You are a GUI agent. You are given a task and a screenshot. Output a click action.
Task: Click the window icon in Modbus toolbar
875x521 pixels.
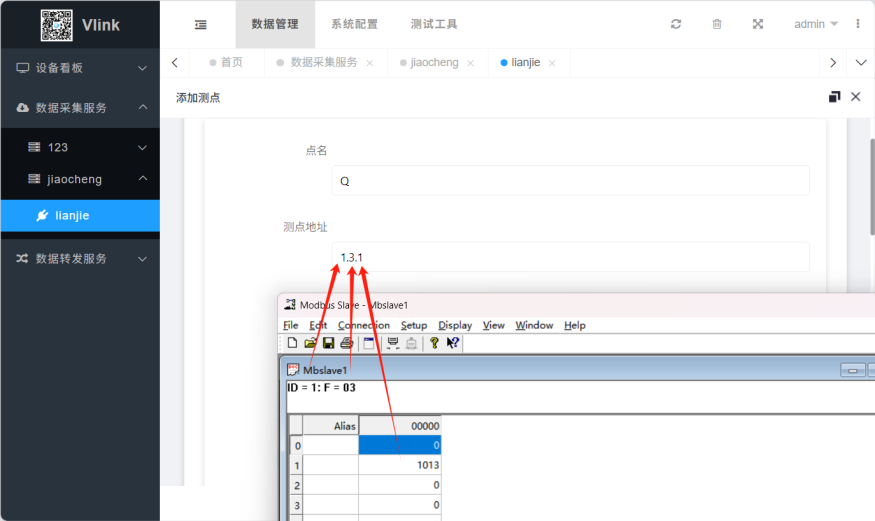369,343
